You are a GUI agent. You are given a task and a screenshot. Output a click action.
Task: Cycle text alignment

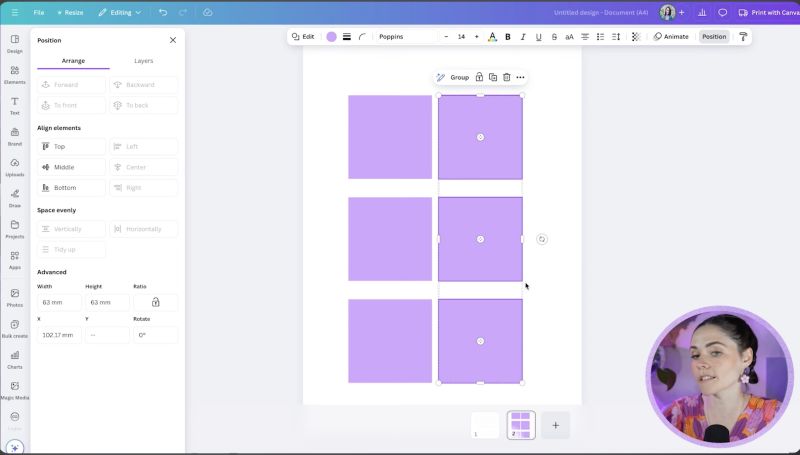pos(585,37)
